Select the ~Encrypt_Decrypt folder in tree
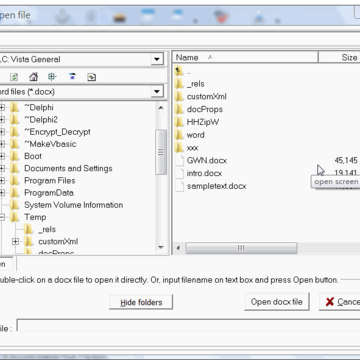The height and width of the screenshot is (360, 360). [57, 132]
